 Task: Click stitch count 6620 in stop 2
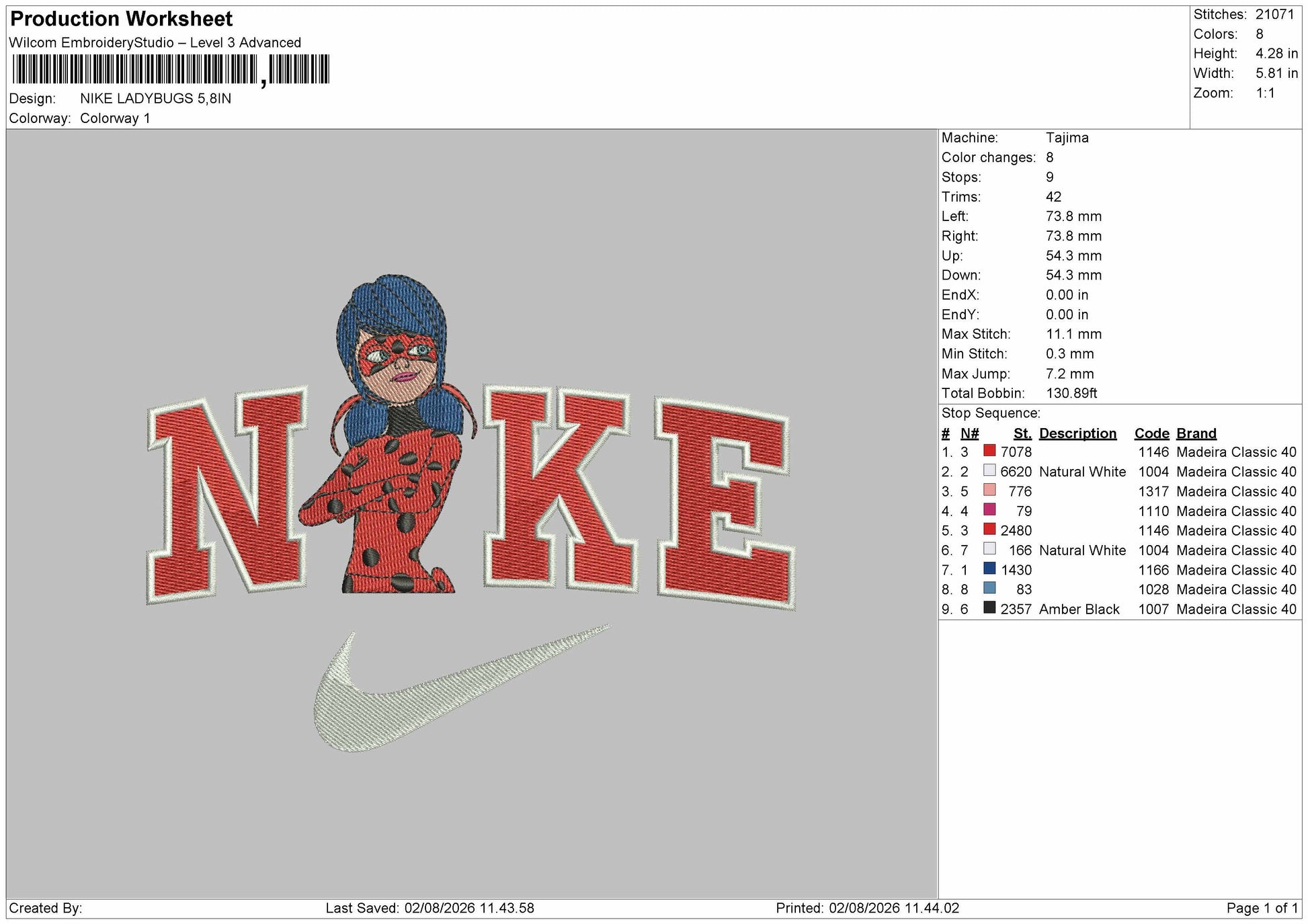click(x=1016, y=472)
